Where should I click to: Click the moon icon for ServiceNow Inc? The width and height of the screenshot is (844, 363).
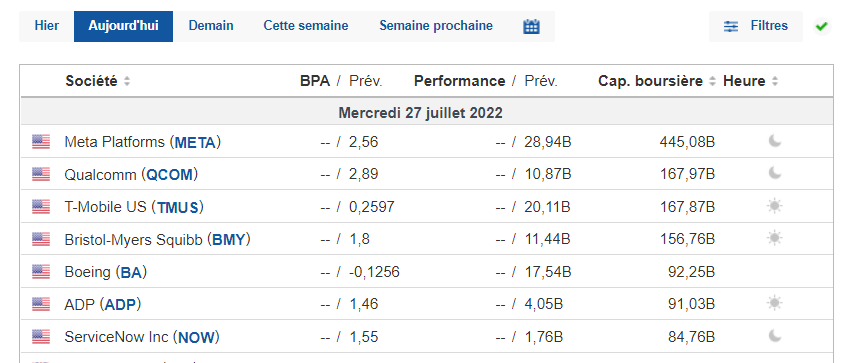coord(775,336)
